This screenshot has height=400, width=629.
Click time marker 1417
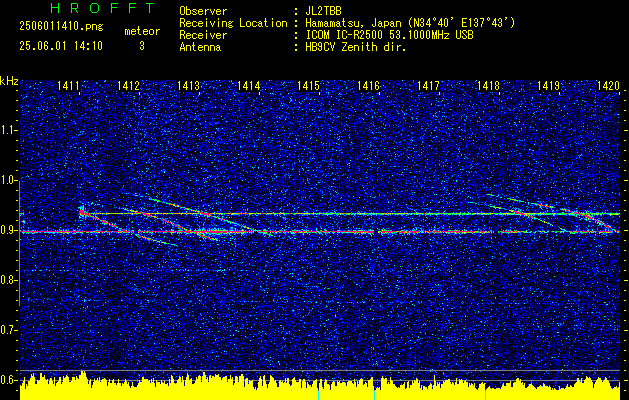(x=428, y=85)
